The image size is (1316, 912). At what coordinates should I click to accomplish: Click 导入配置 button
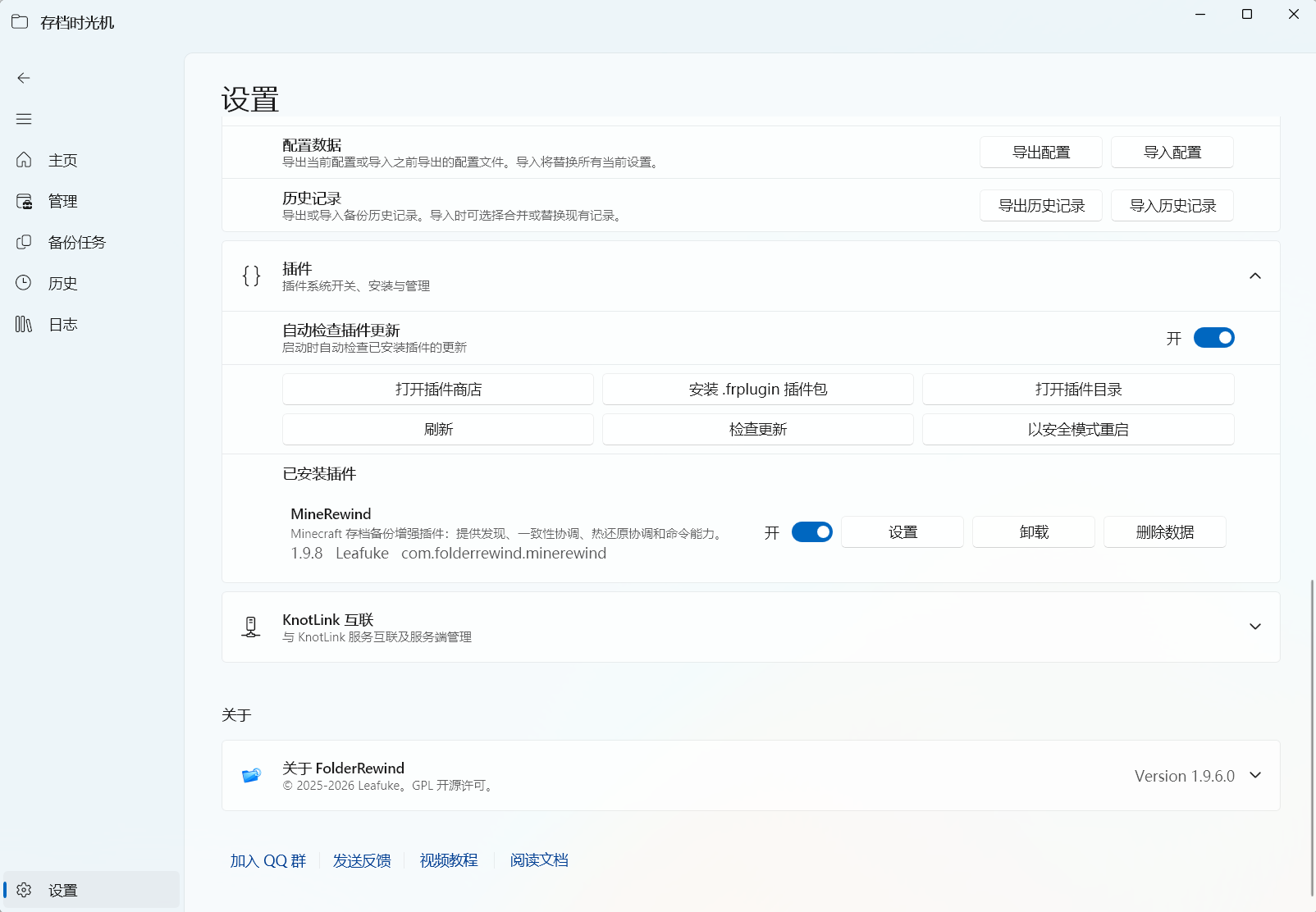[1172, 153]
